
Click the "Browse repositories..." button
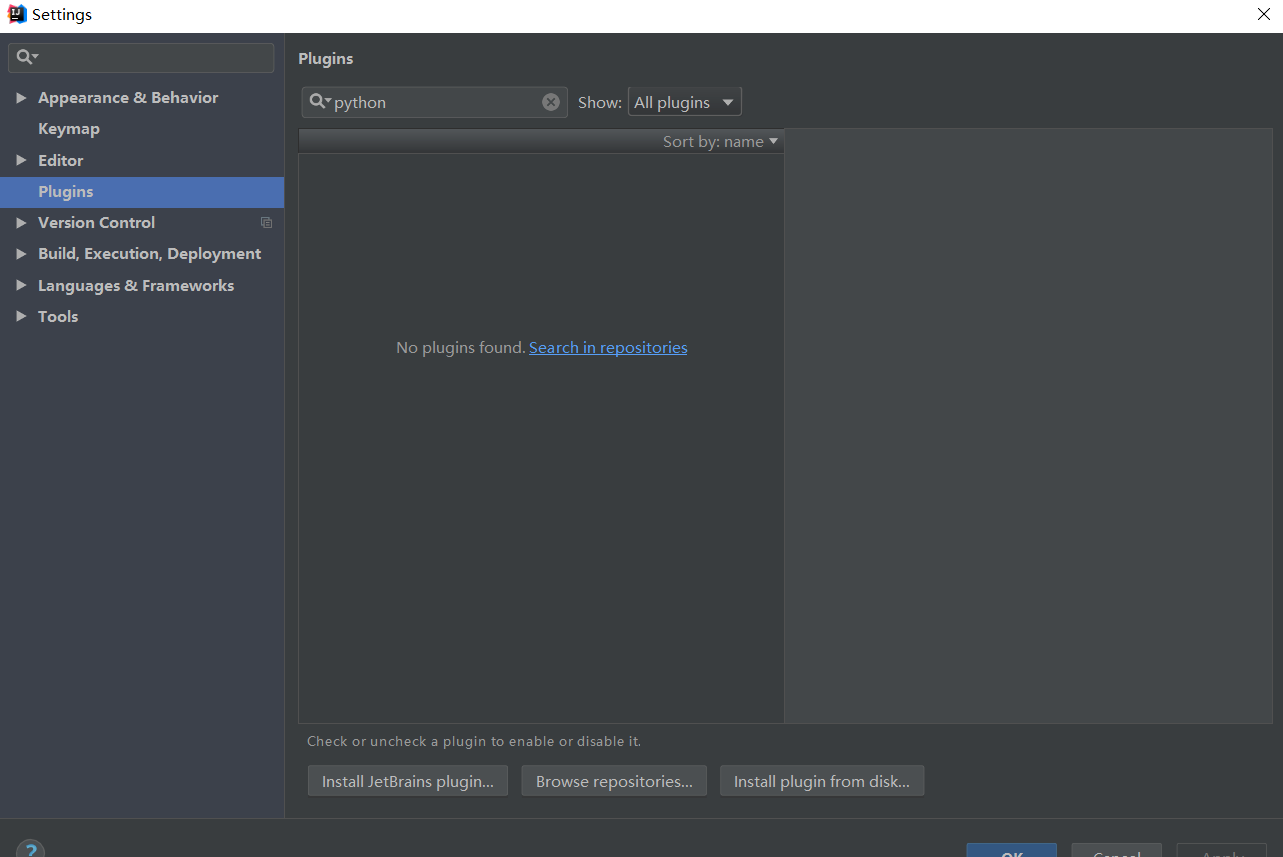(x=613, y=780)
